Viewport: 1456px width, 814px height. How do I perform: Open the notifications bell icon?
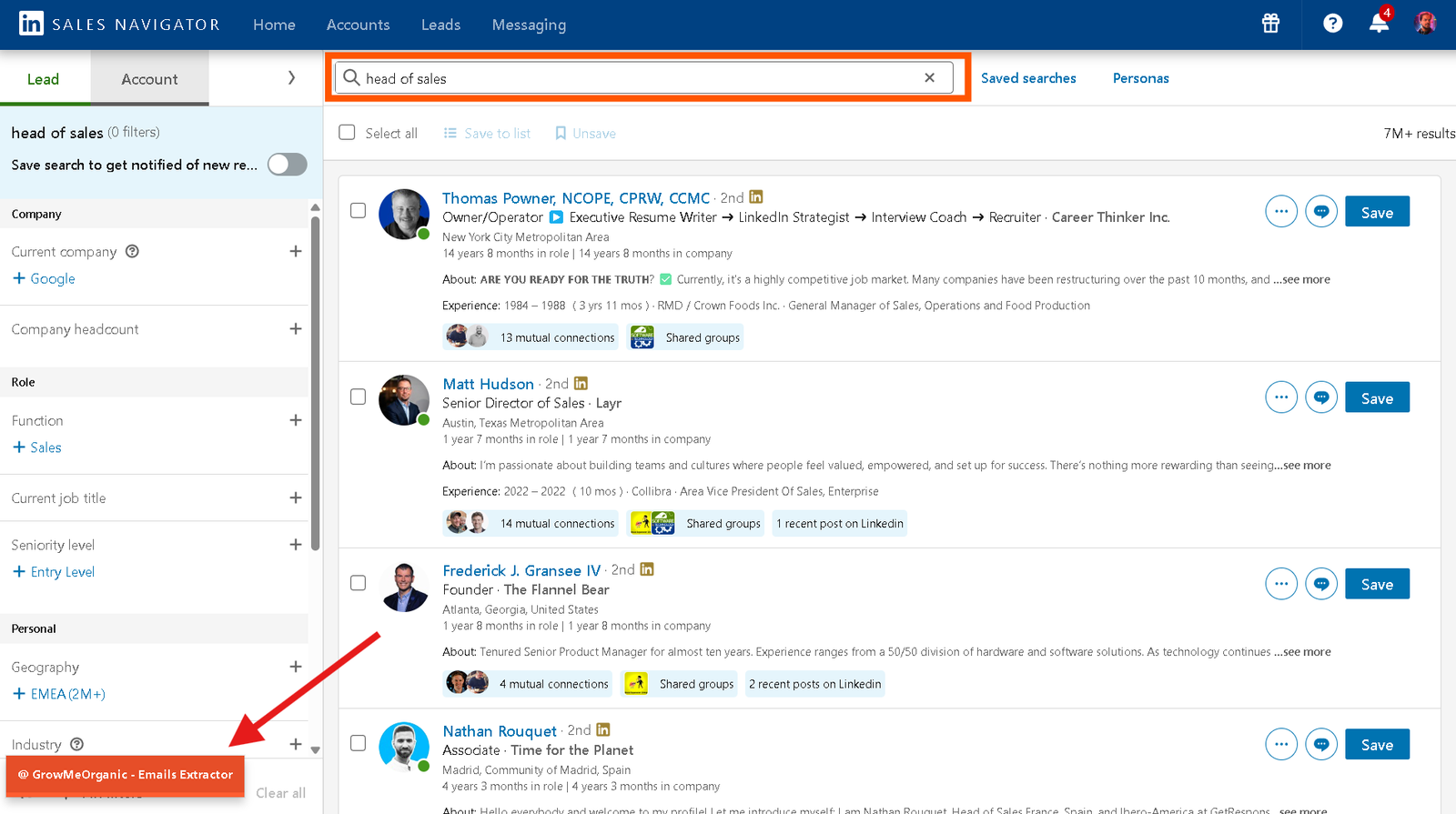[1379, 24]
